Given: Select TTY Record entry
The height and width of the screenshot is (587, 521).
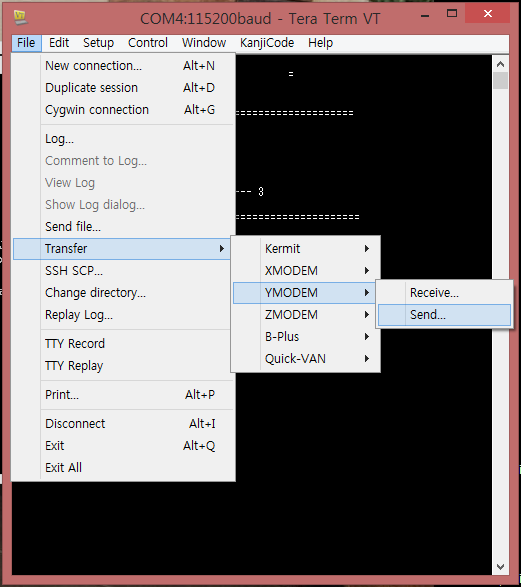Looking at the screenshot, I should click(x=123, y=344).
